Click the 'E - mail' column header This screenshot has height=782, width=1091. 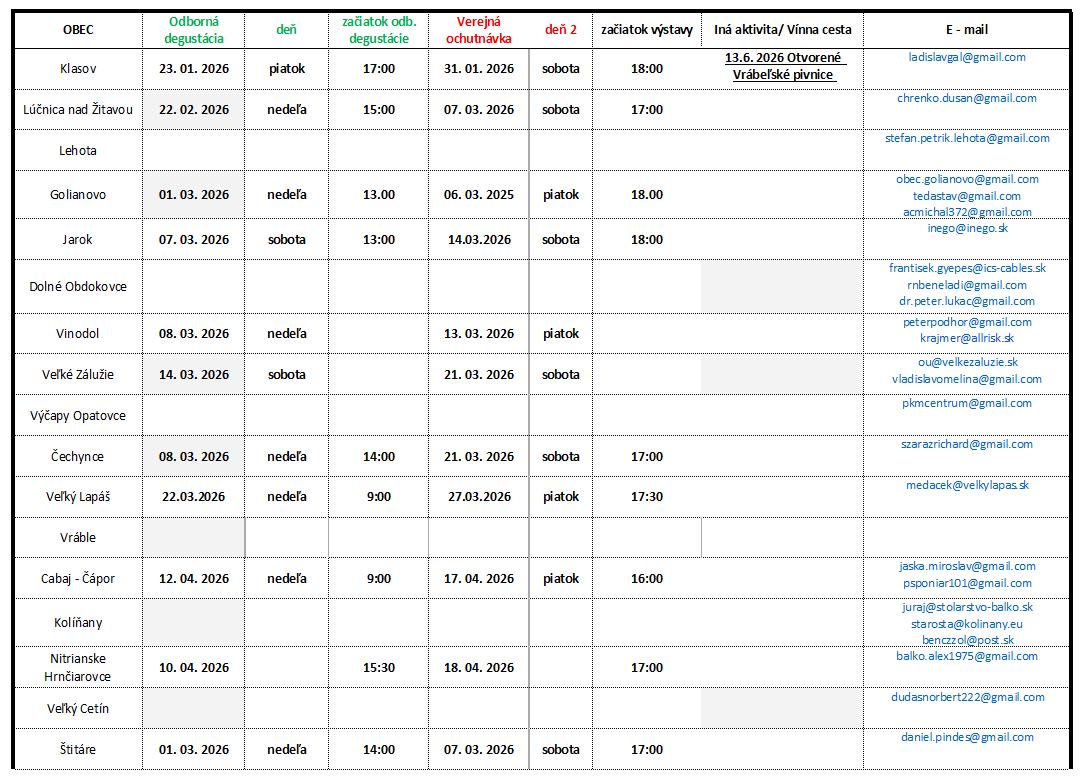966,30
